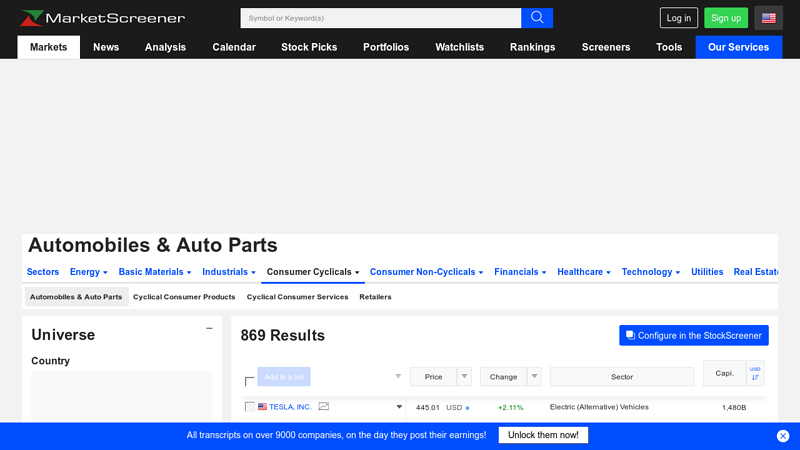Select Cyclical Consumer Services subtab
The image size is (800, 450).
pos(297,297)
